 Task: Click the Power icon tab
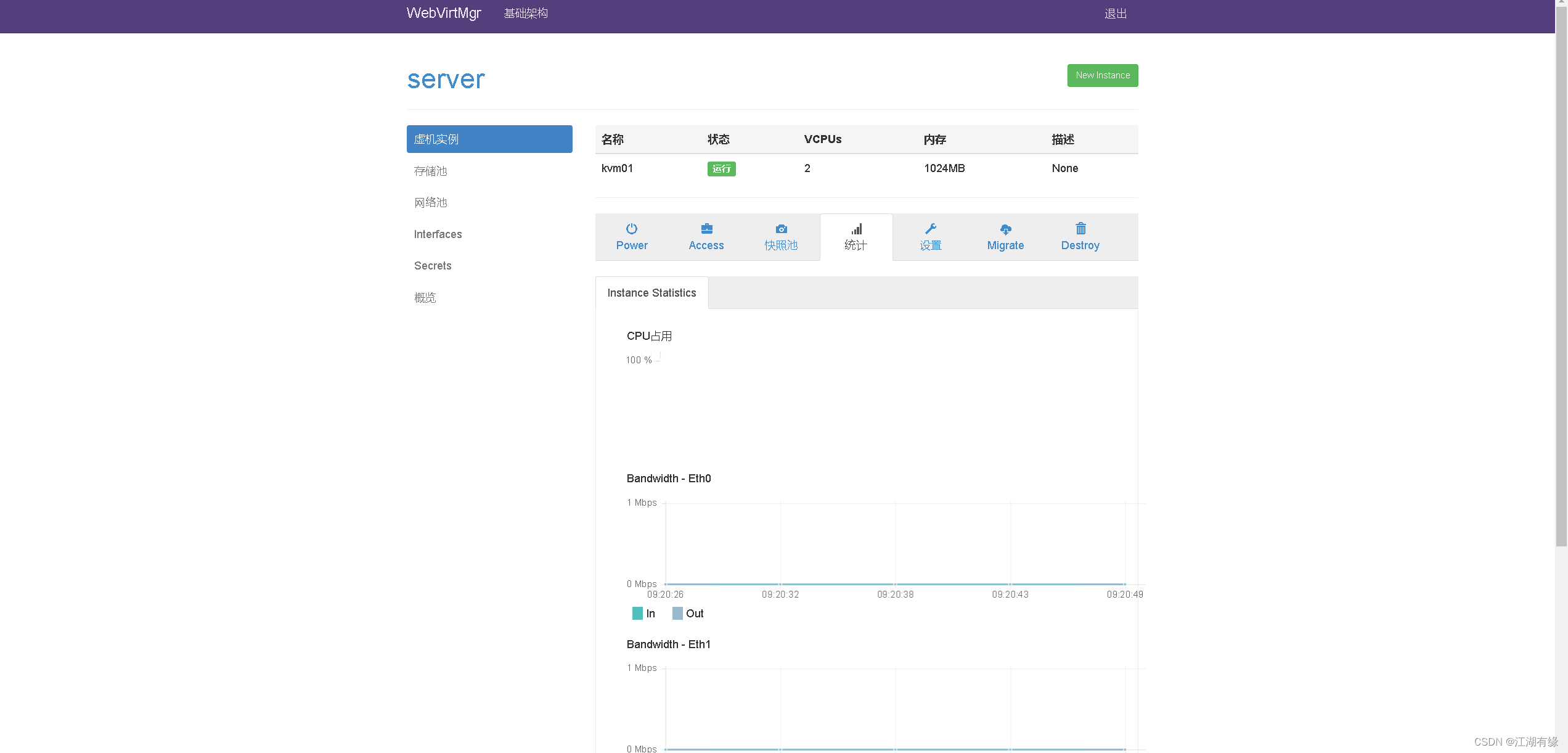tap(631, 229)
